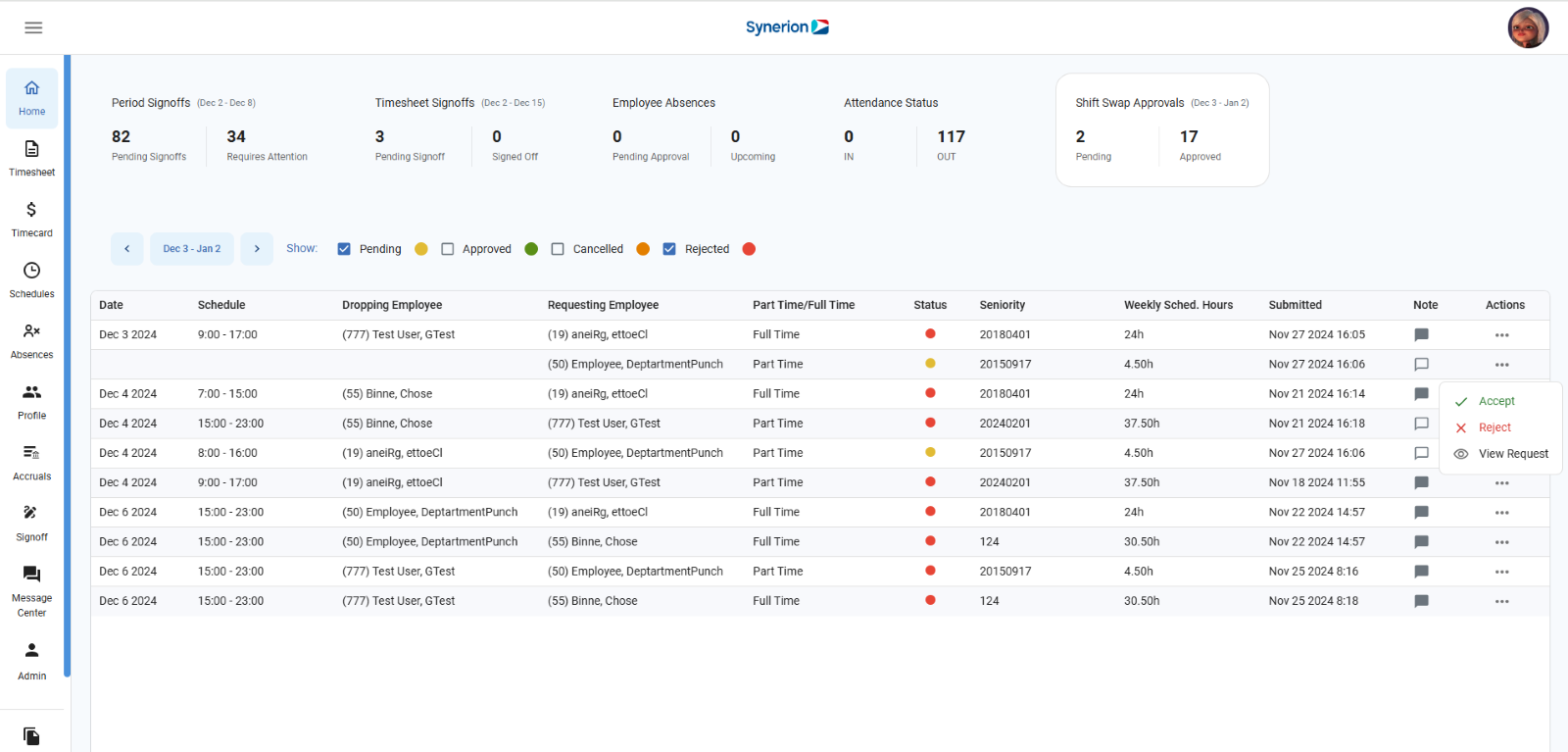1568x752 pixels.
Task: Open the user profile avatar
Action: coord(1528,27)
